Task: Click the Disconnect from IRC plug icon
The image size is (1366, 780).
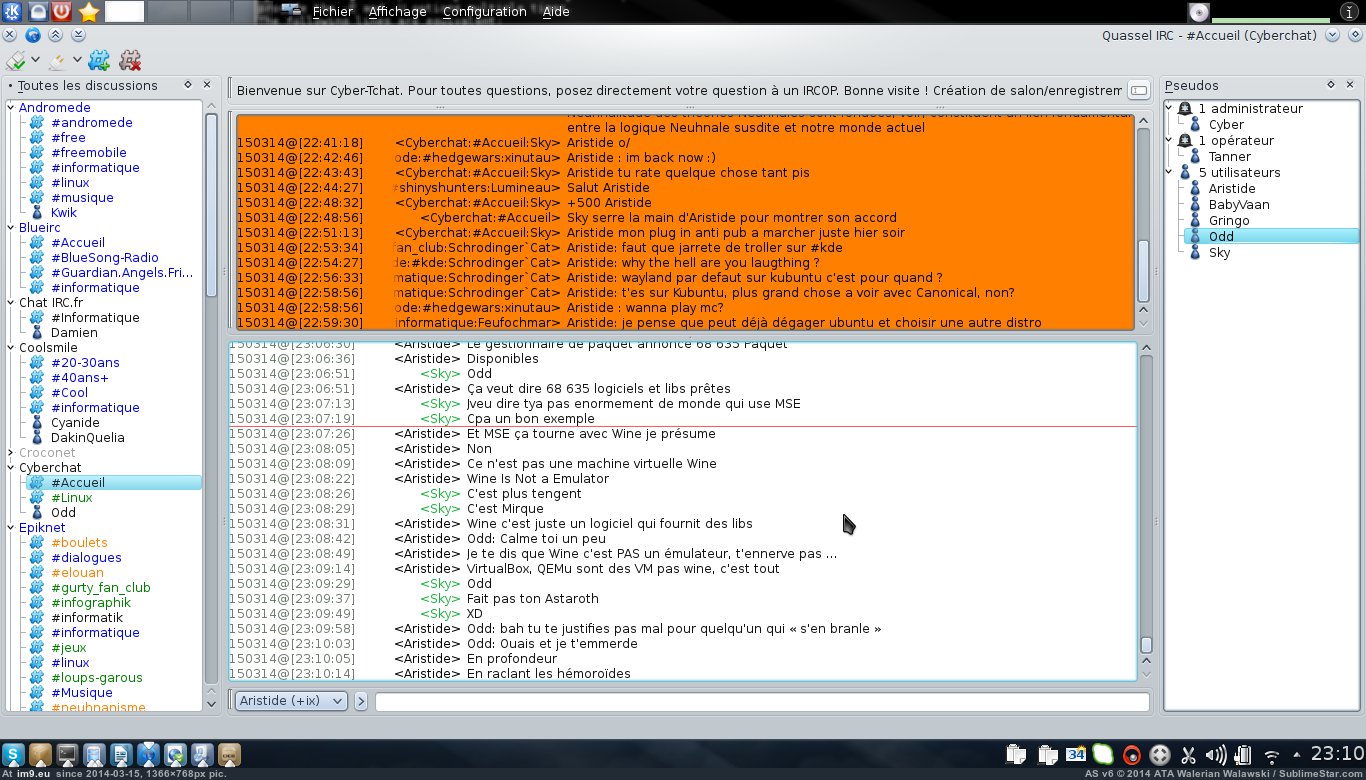Action: point(57,61)
